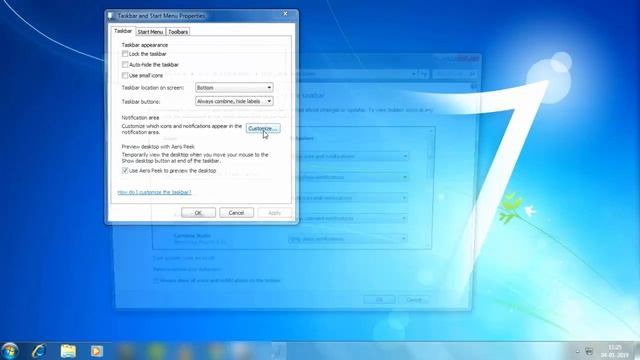The height and width of the screenshot is (360, 640).
Task: Open Windows Explorer folder icon on taskbar
Action: pyautogui.click(x=68, y=351)
